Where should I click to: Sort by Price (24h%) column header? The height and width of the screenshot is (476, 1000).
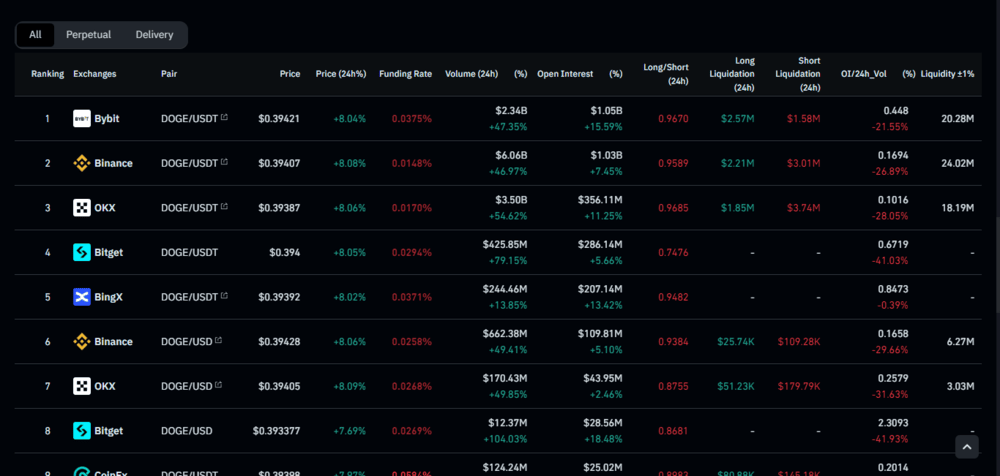341,74
